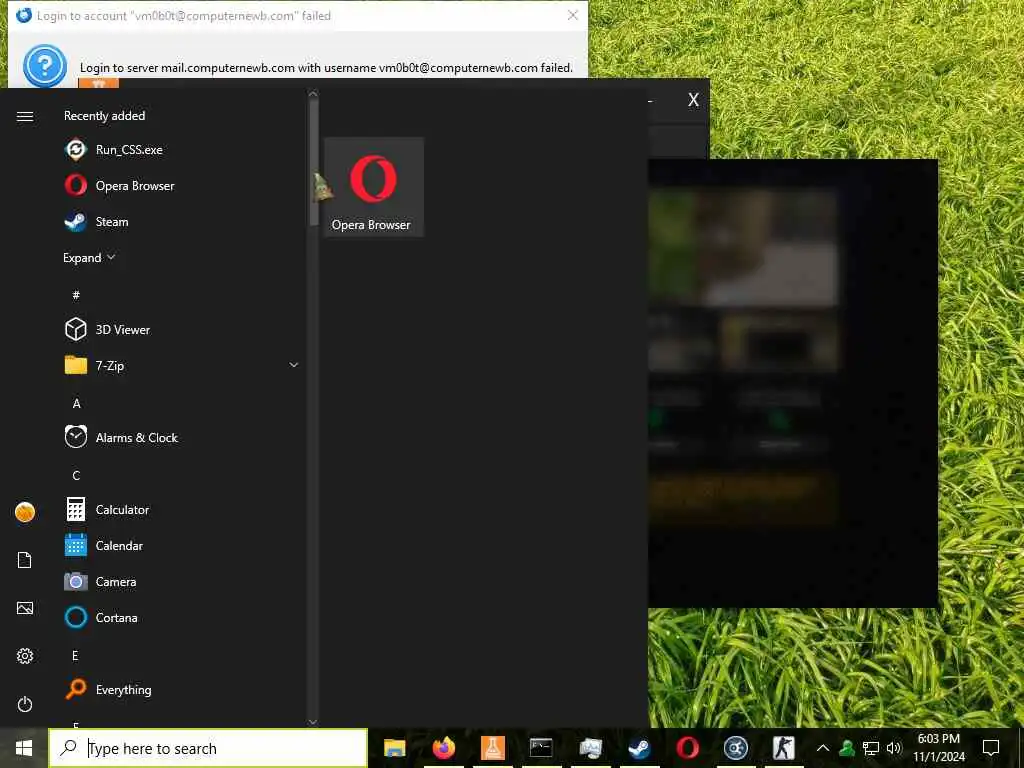The height and width of the screenshot is (768, 1024).
Task: Click the question mark icon in login dialog
Action: pyautogui.click(x=44, y=65)
